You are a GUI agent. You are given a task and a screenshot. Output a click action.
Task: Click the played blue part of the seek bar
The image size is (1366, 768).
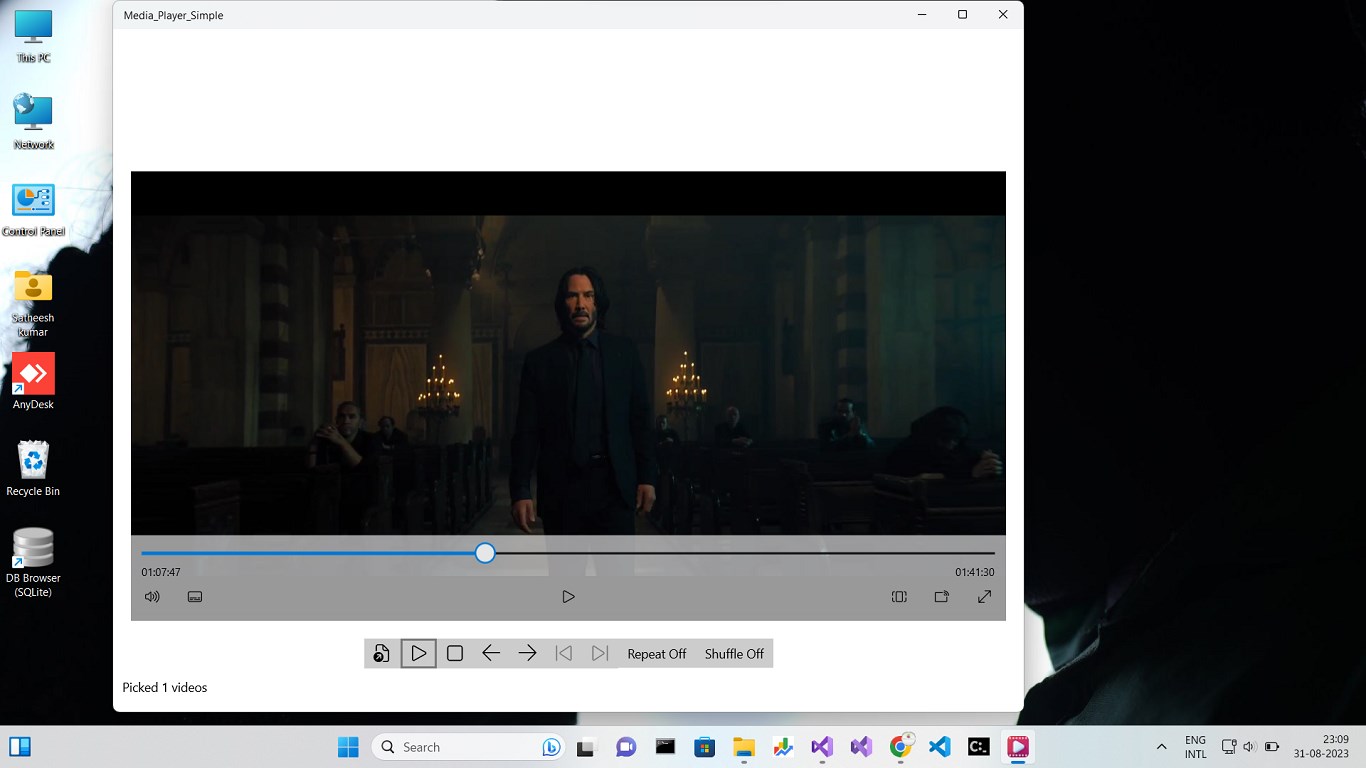[x=308, y=553]
